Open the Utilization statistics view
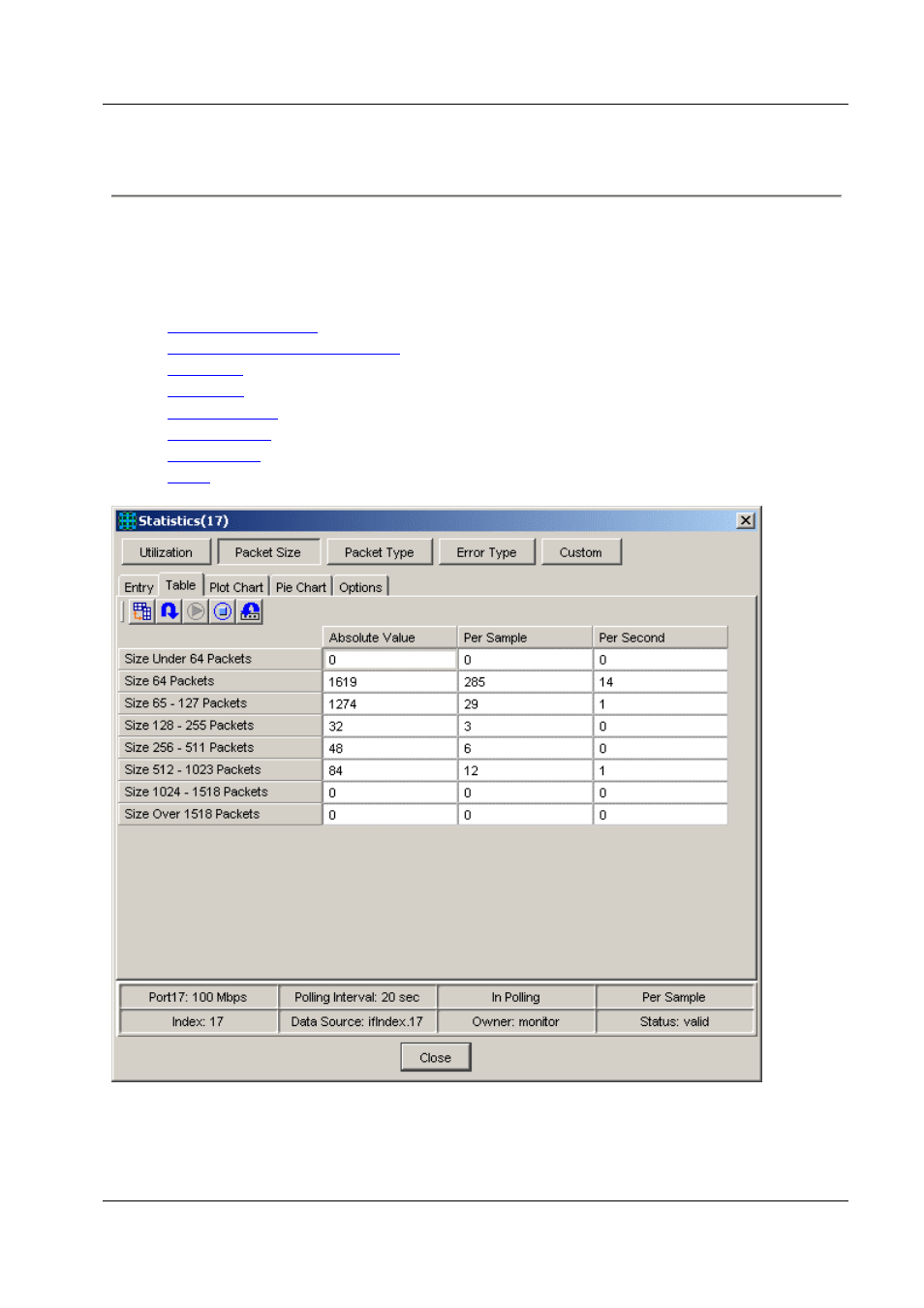Screen dimensions: 924x1308 [x=167, y=552]
